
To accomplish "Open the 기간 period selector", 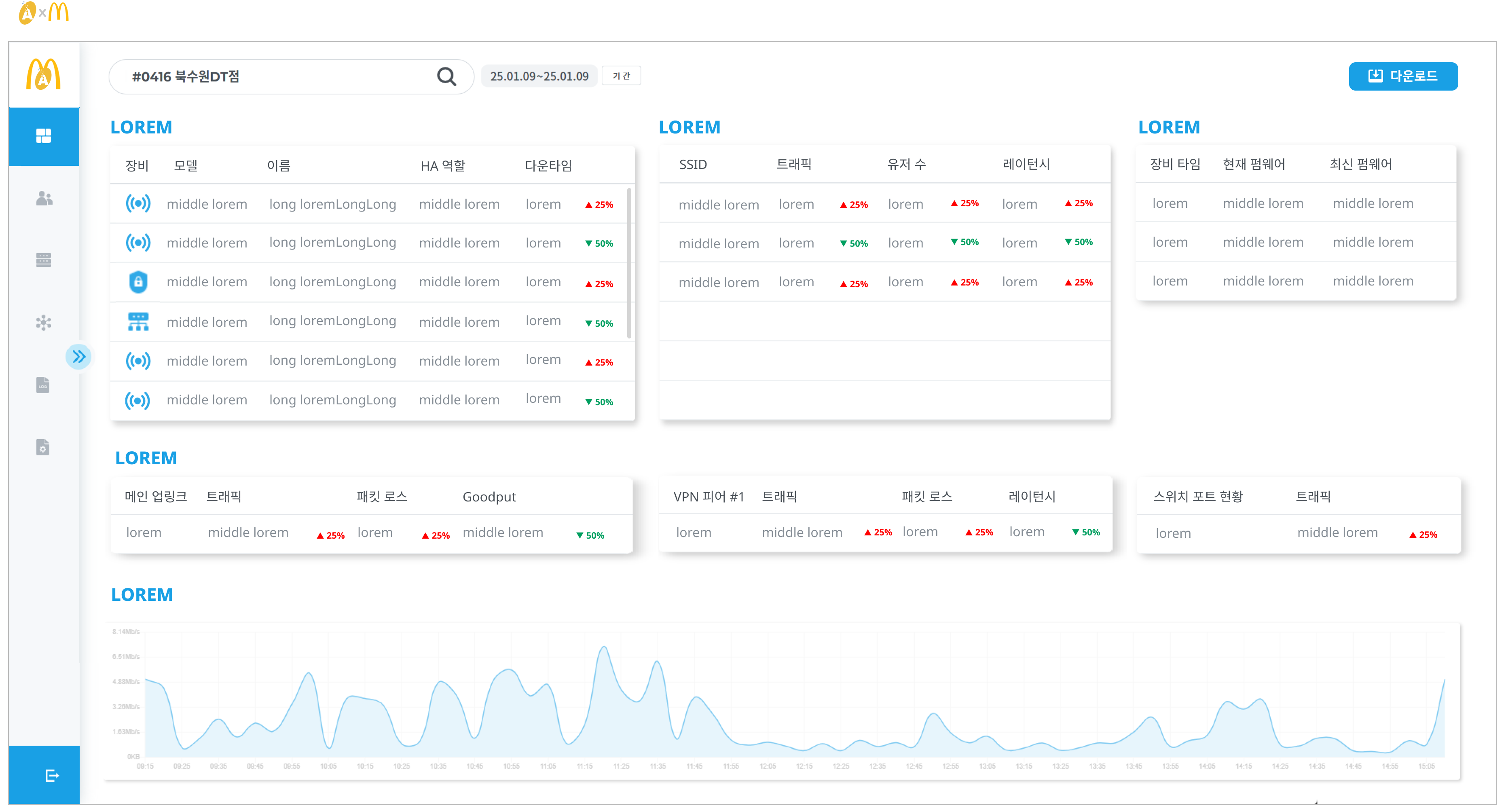I will (621, 76).
